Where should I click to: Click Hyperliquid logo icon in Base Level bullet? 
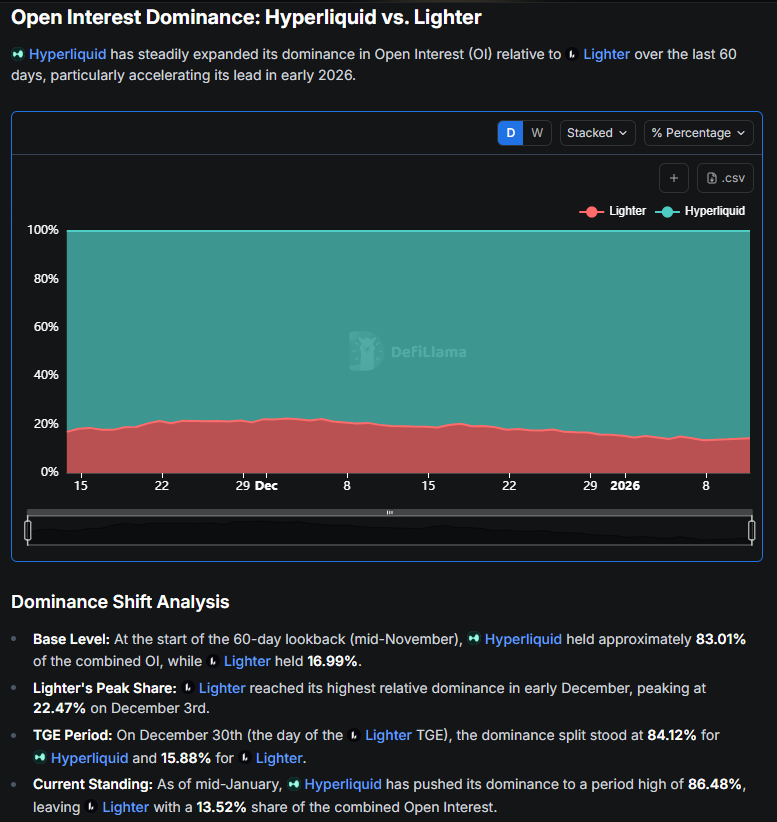(x=474, y=639)
